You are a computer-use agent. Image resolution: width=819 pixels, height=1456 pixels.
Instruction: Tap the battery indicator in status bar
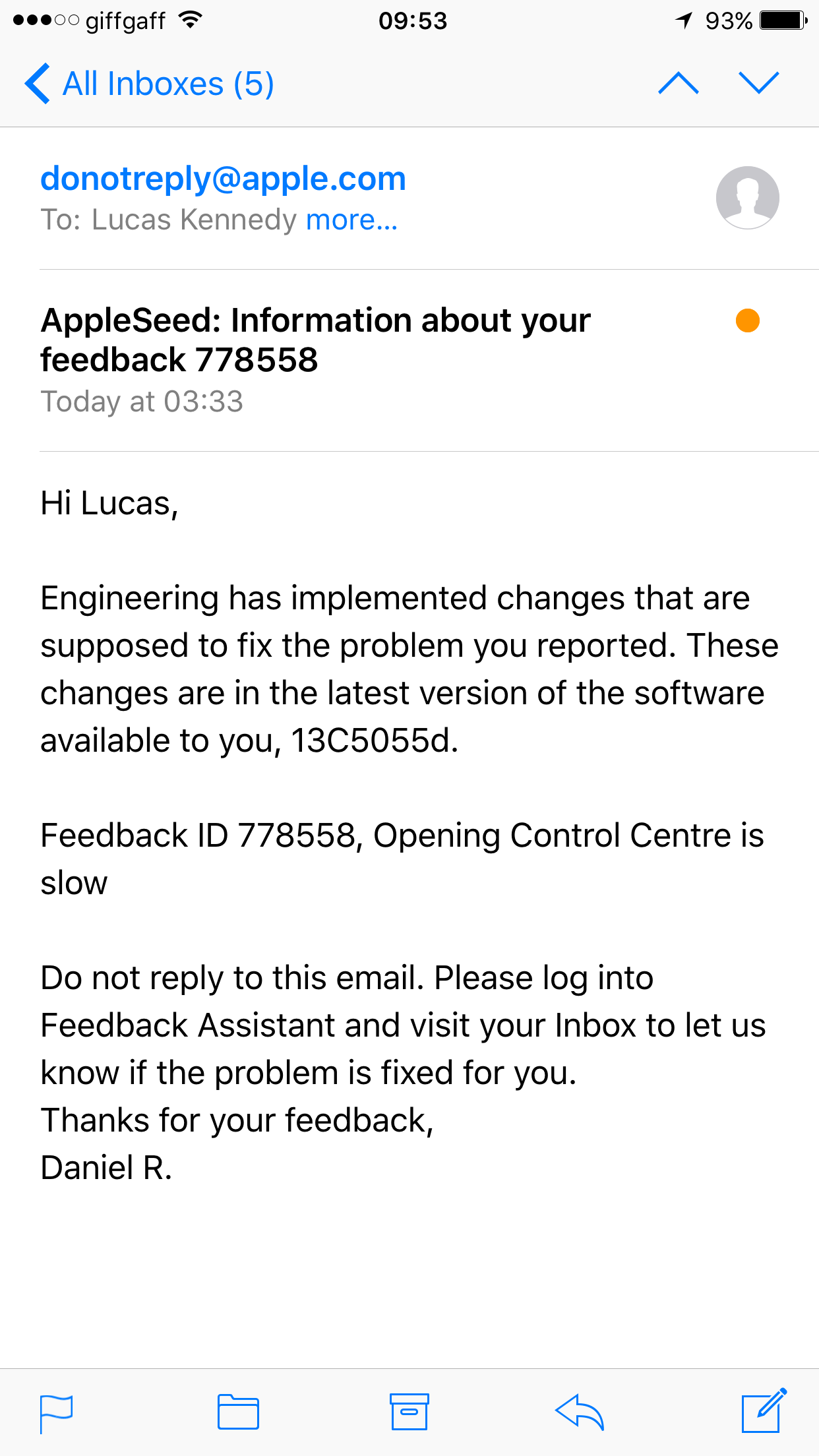(x=783, y=20)
